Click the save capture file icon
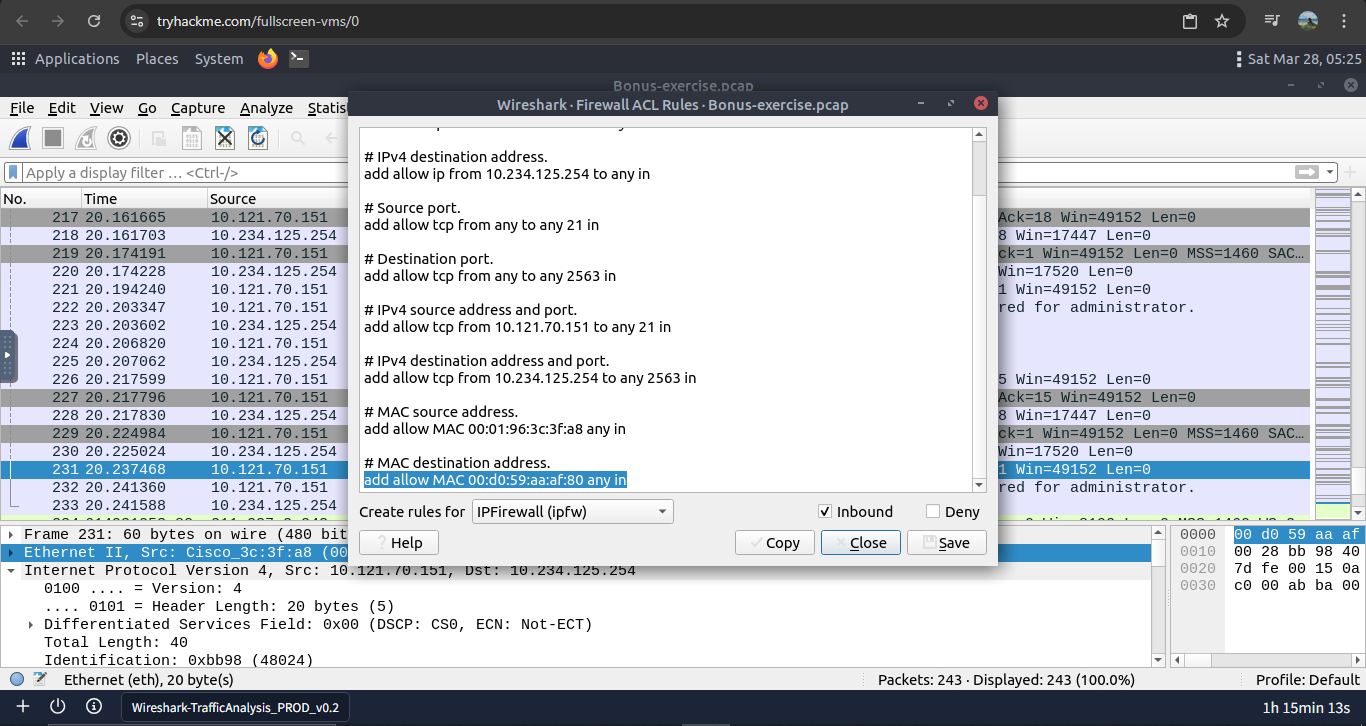Screen dimensions: 1366x726 192,138
